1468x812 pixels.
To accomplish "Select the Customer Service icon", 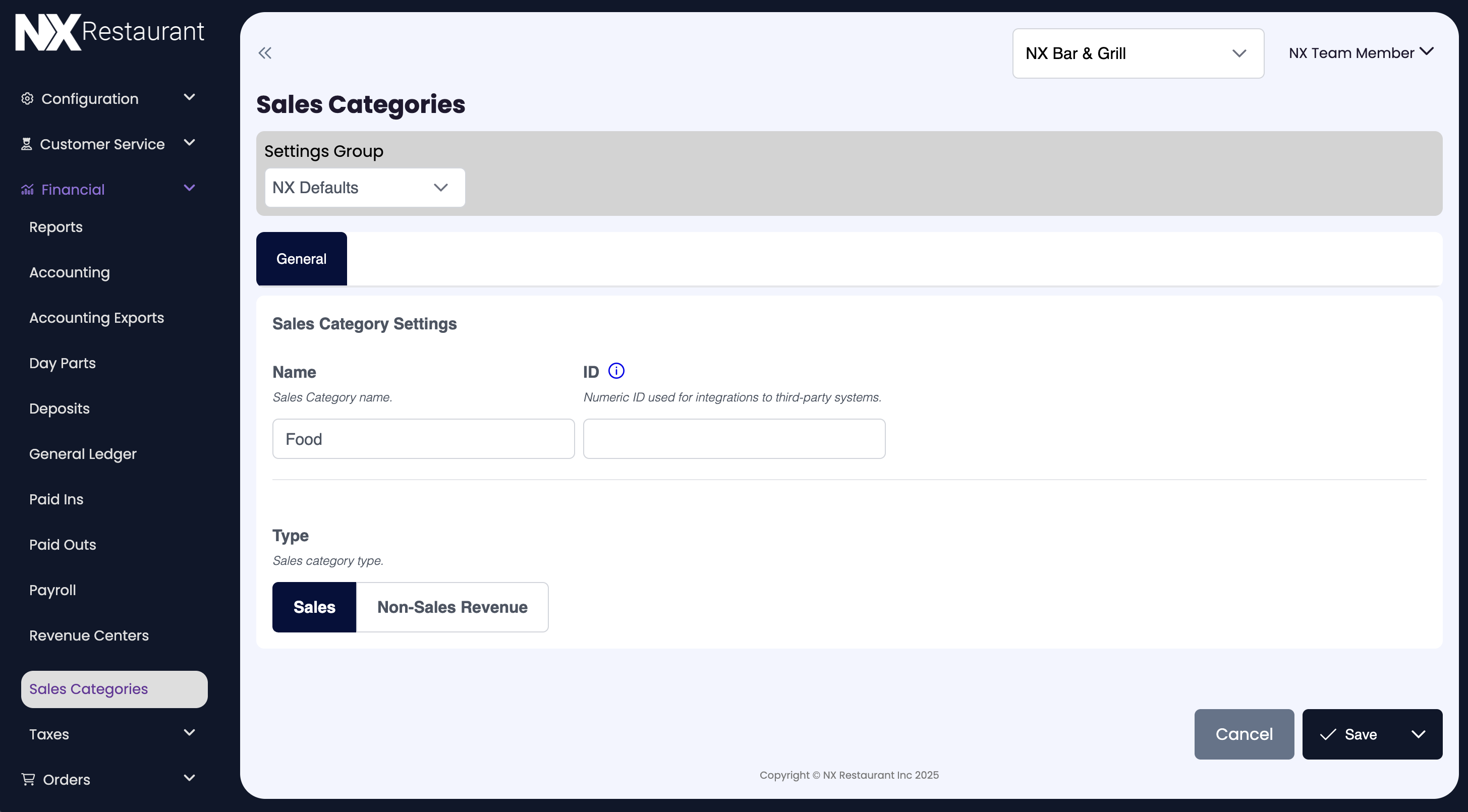I will coord(27,144).
